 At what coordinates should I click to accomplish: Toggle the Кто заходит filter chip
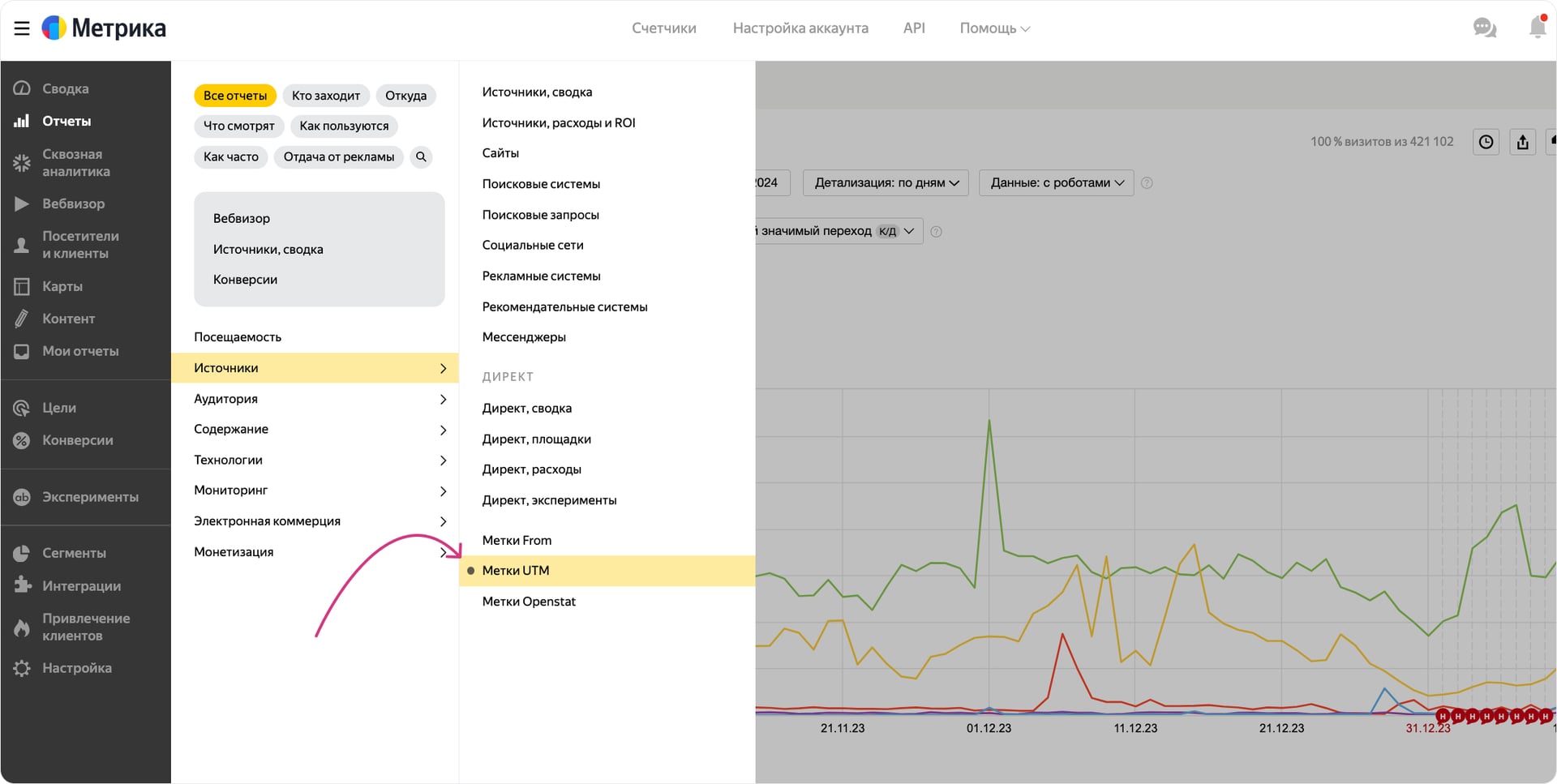point(325,96)
